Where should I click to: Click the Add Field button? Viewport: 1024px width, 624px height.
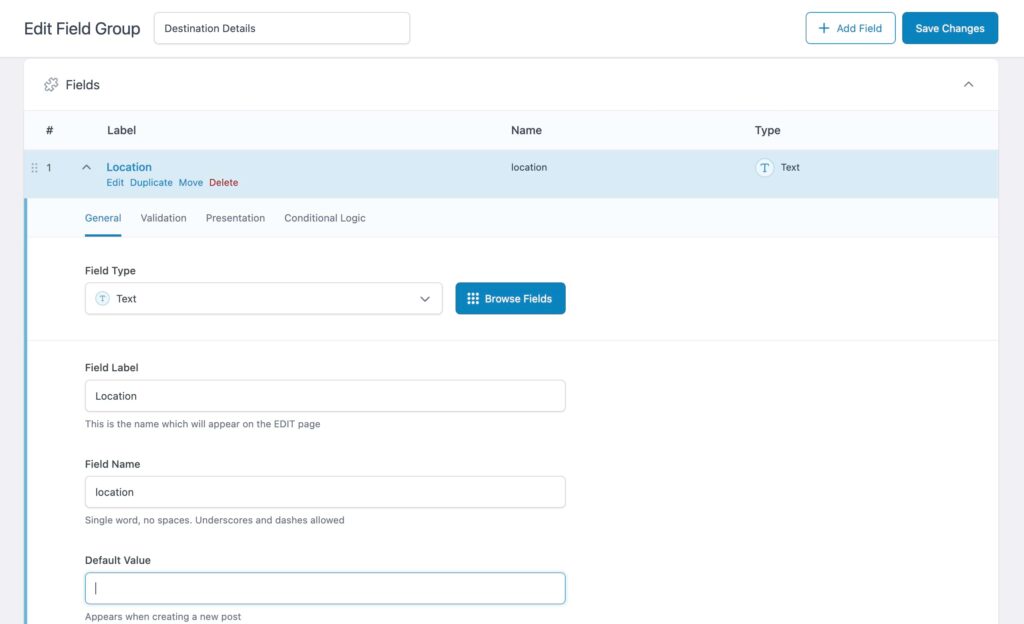click(850, 28)
